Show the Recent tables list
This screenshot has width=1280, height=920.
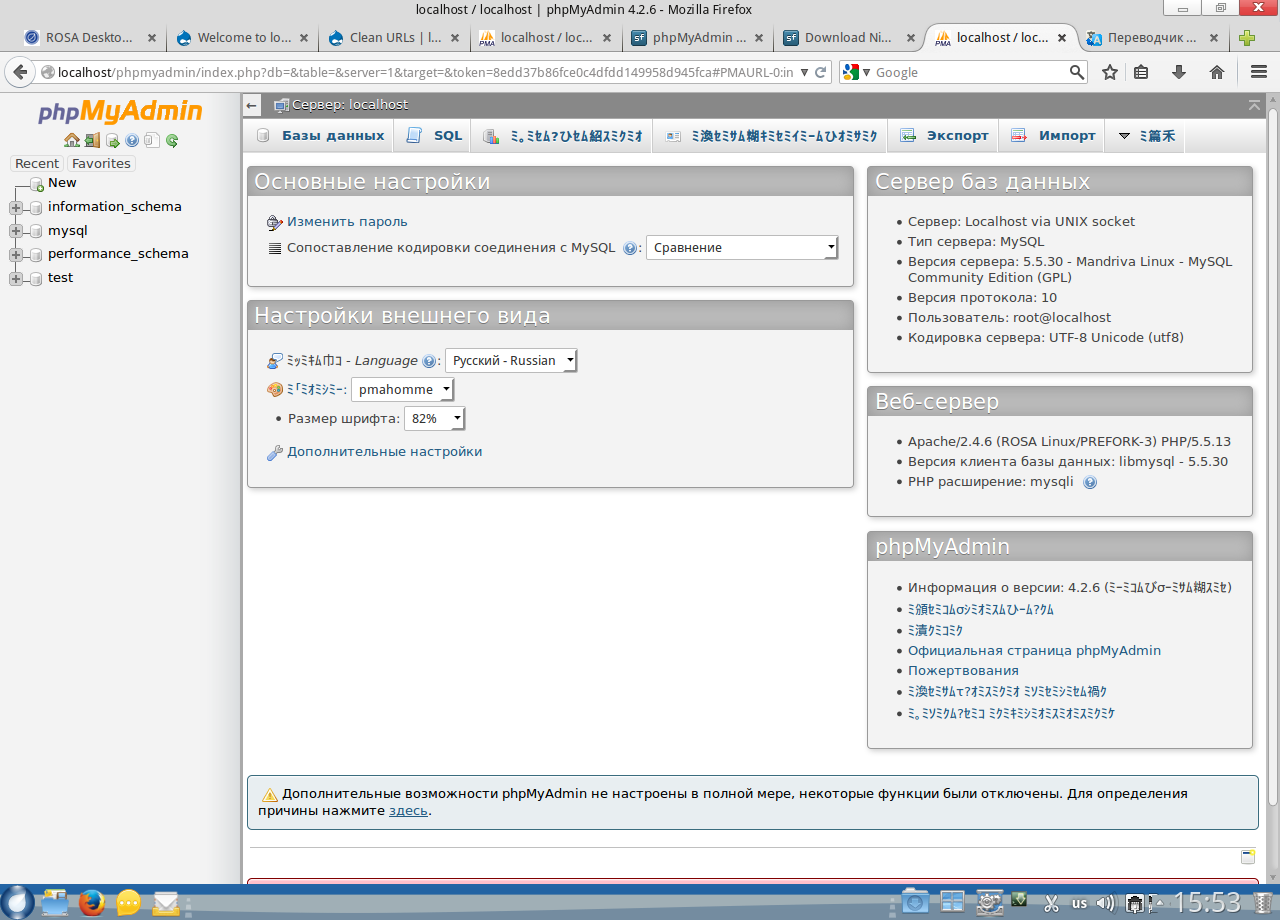point(37,164)
